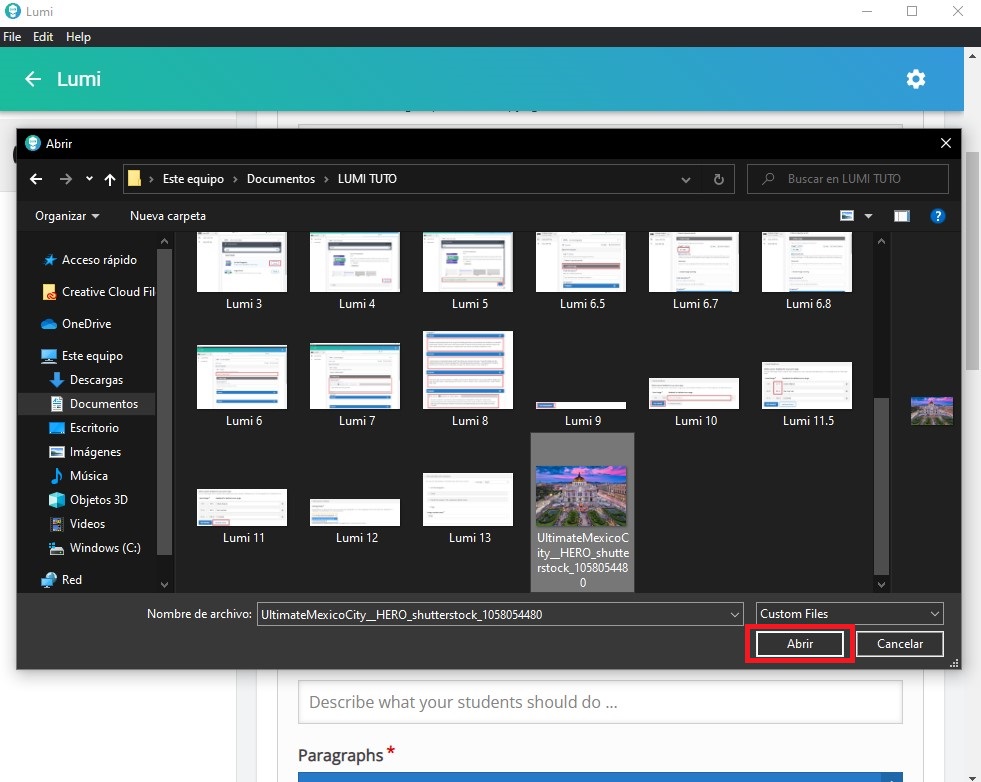Image resolution: width=981 pixels, height=782 pixels.
Task: Open the file dialog help icon
Action: 937,216
